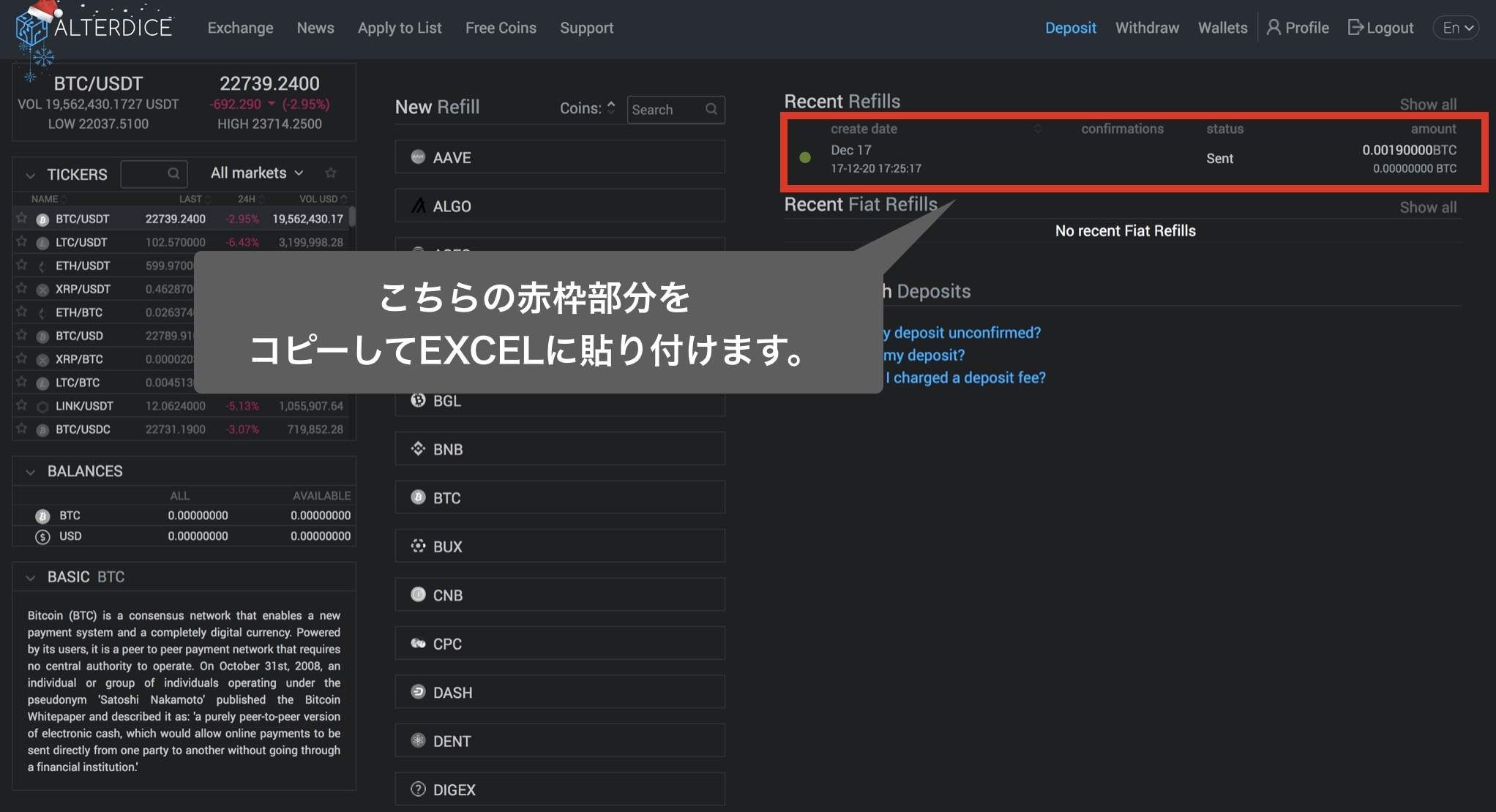
Task: Click the Logout exit icon
Action: pos(1355,28)
